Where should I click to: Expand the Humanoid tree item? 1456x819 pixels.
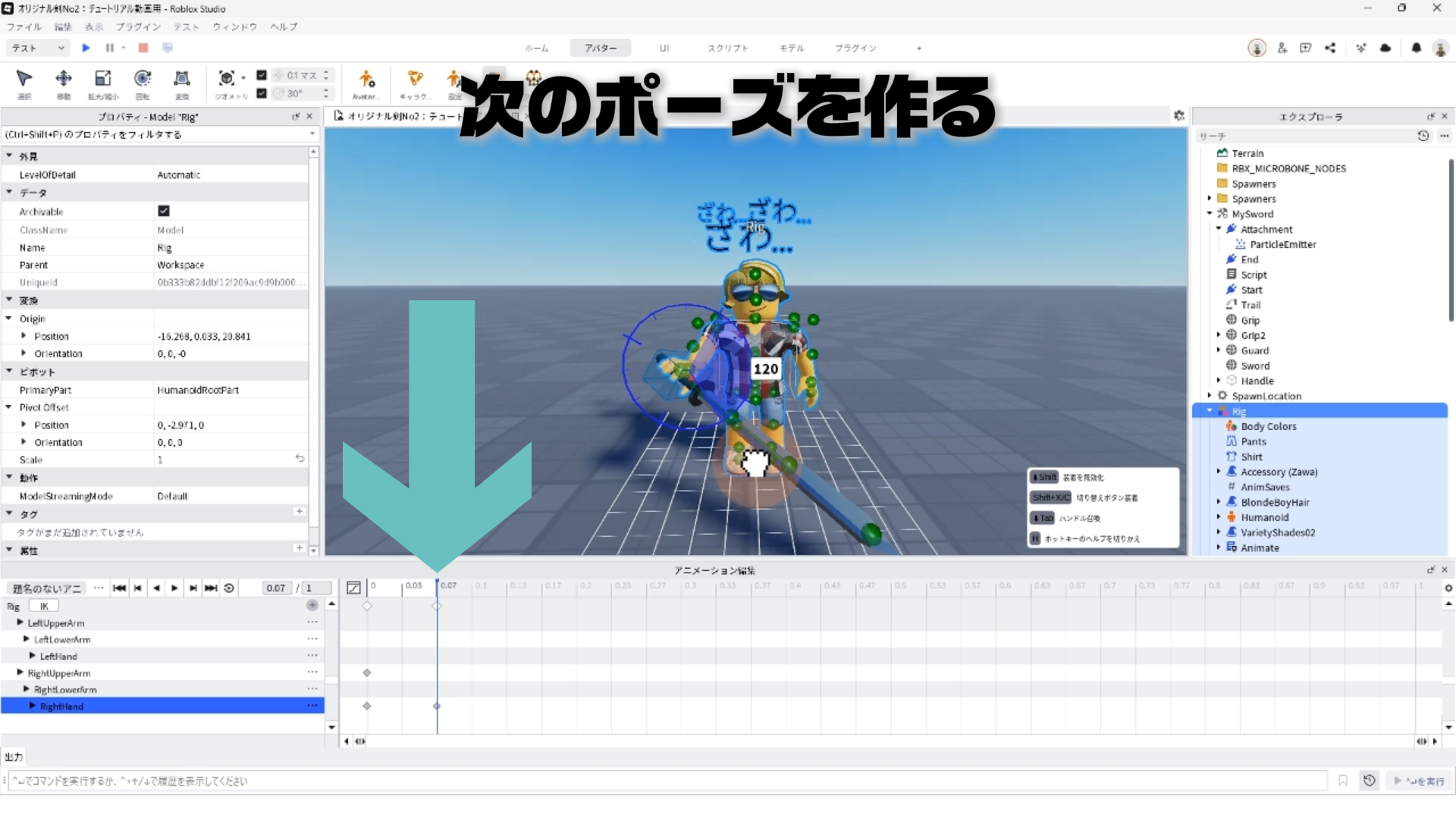point(1219,517)
